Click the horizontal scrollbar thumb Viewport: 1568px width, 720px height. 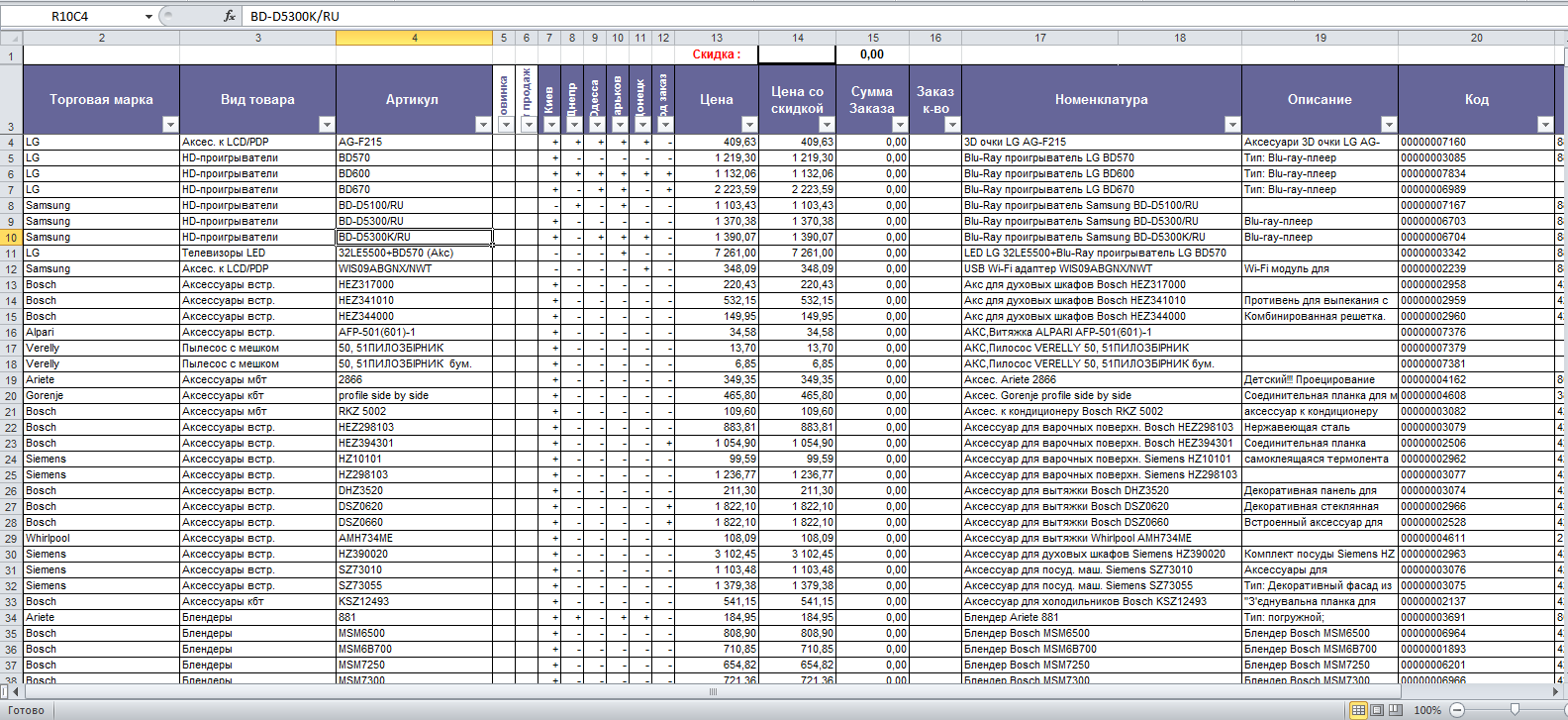[x=713, y=691]
